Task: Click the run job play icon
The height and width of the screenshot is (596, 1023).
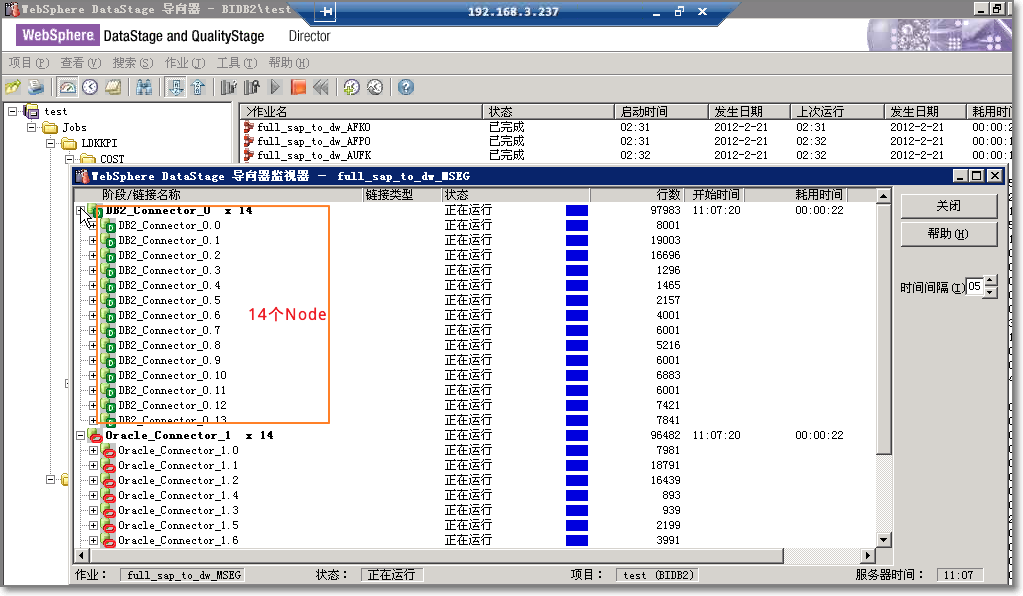Action: click(x=275, y=87)
